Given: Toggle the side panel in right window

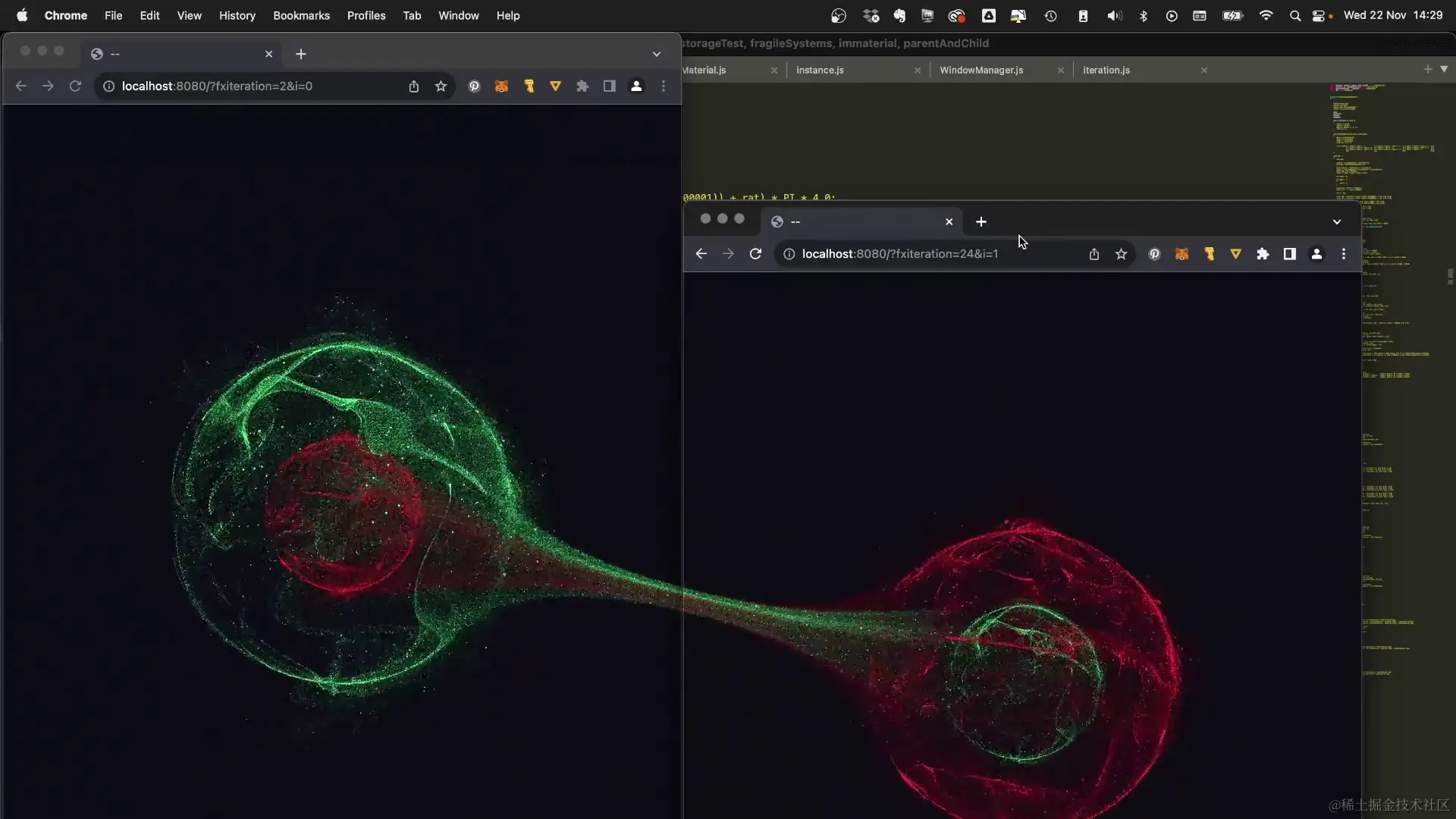Looking at the screenshot, I should coord(1289,254).
